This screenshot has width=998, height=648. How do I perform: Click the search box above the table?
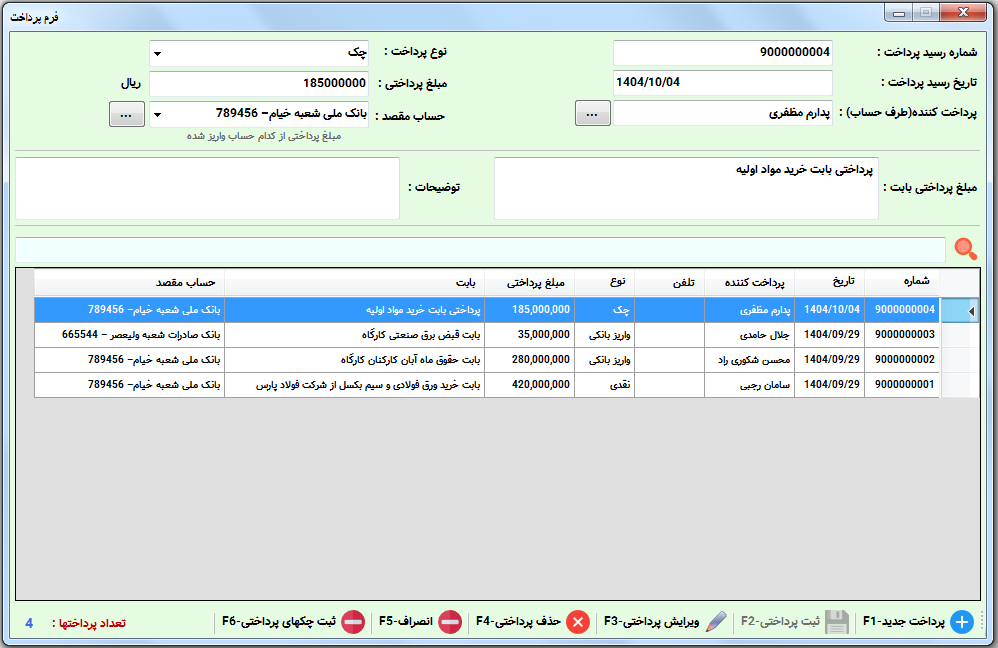click(481, 250)
